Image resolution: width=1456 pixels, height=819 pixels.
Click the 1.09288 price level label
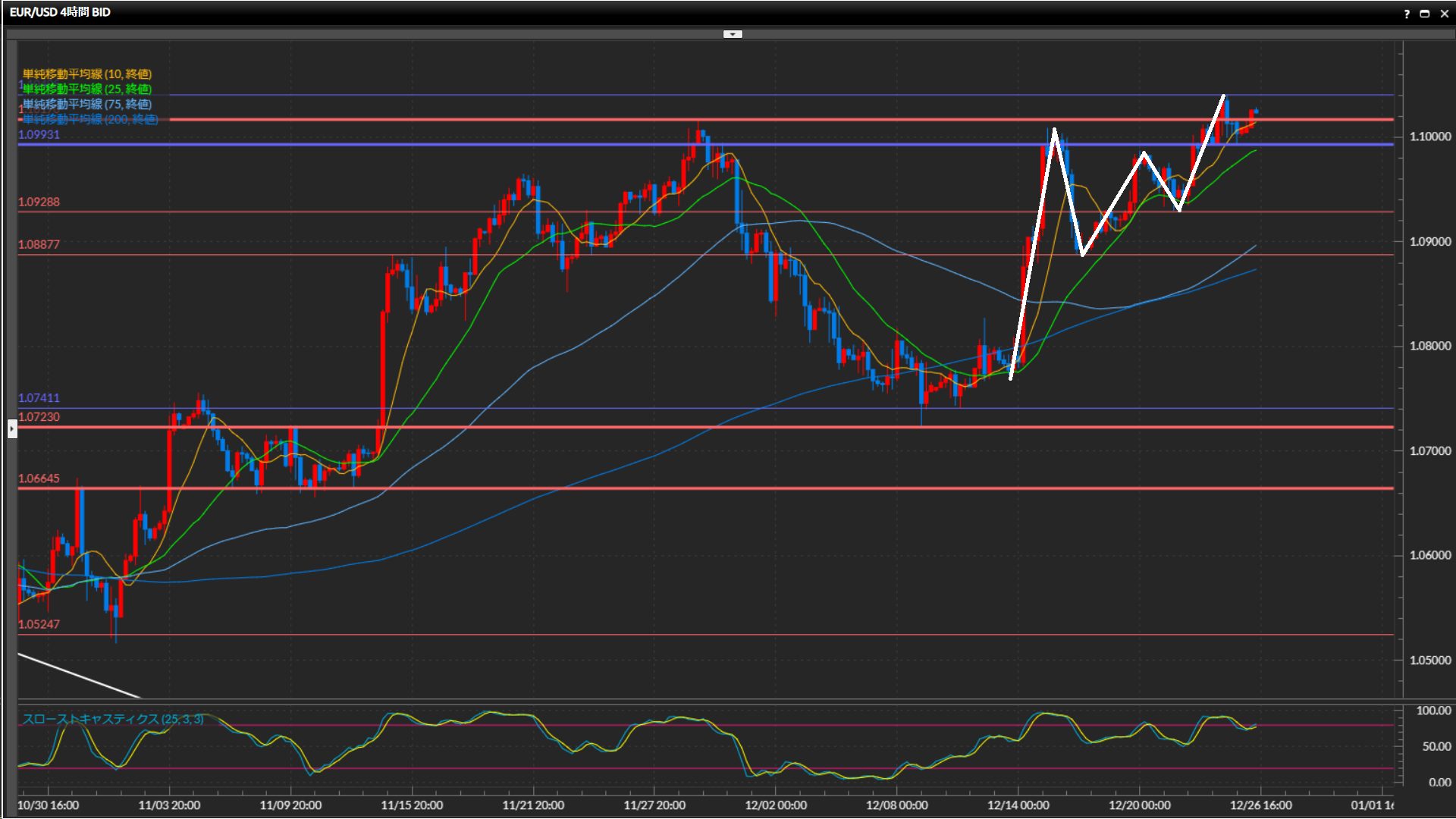39,202
